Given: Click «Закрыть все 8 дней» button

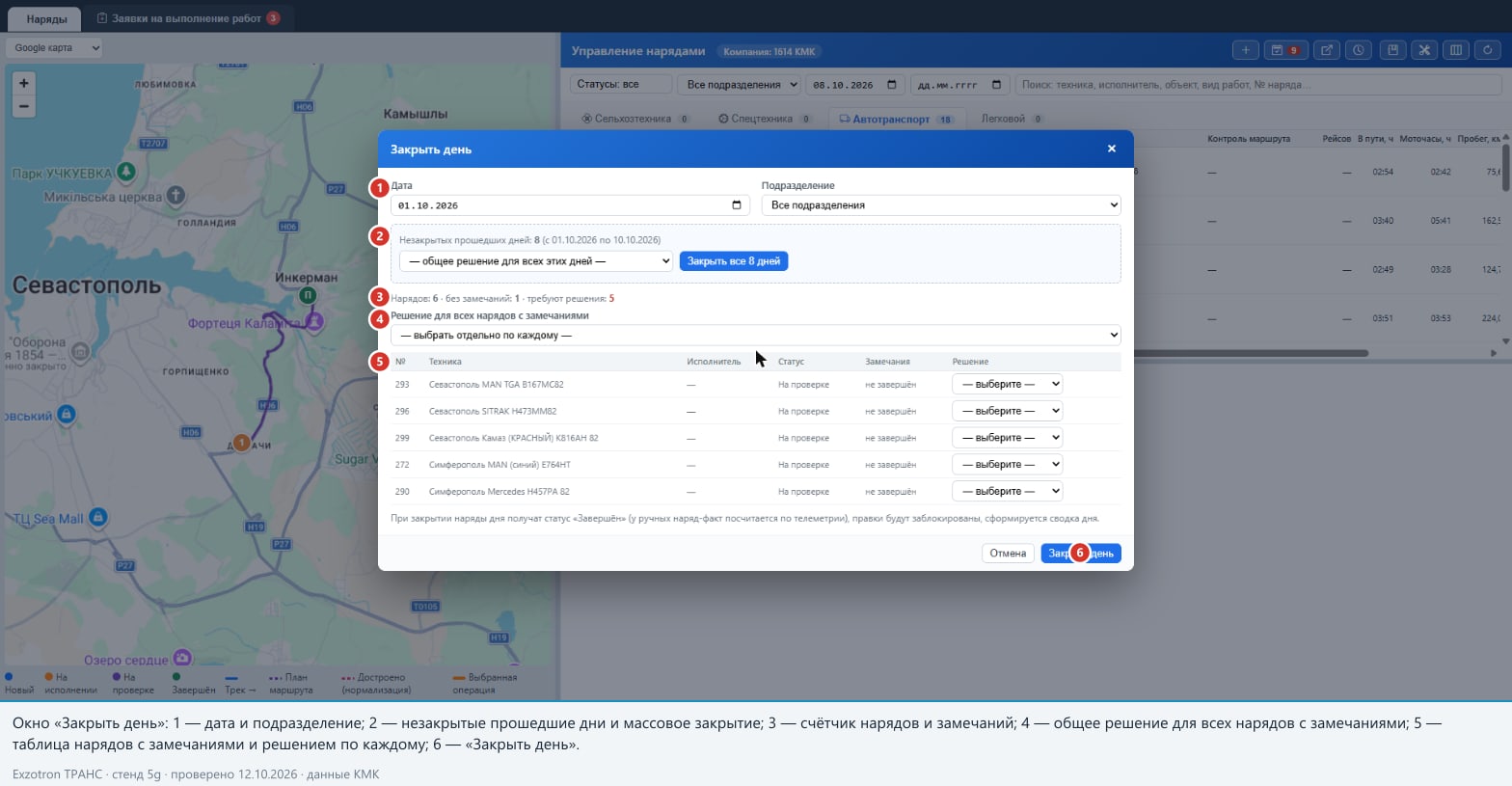Looking at the screenshot, I should (x=734, y=261).
